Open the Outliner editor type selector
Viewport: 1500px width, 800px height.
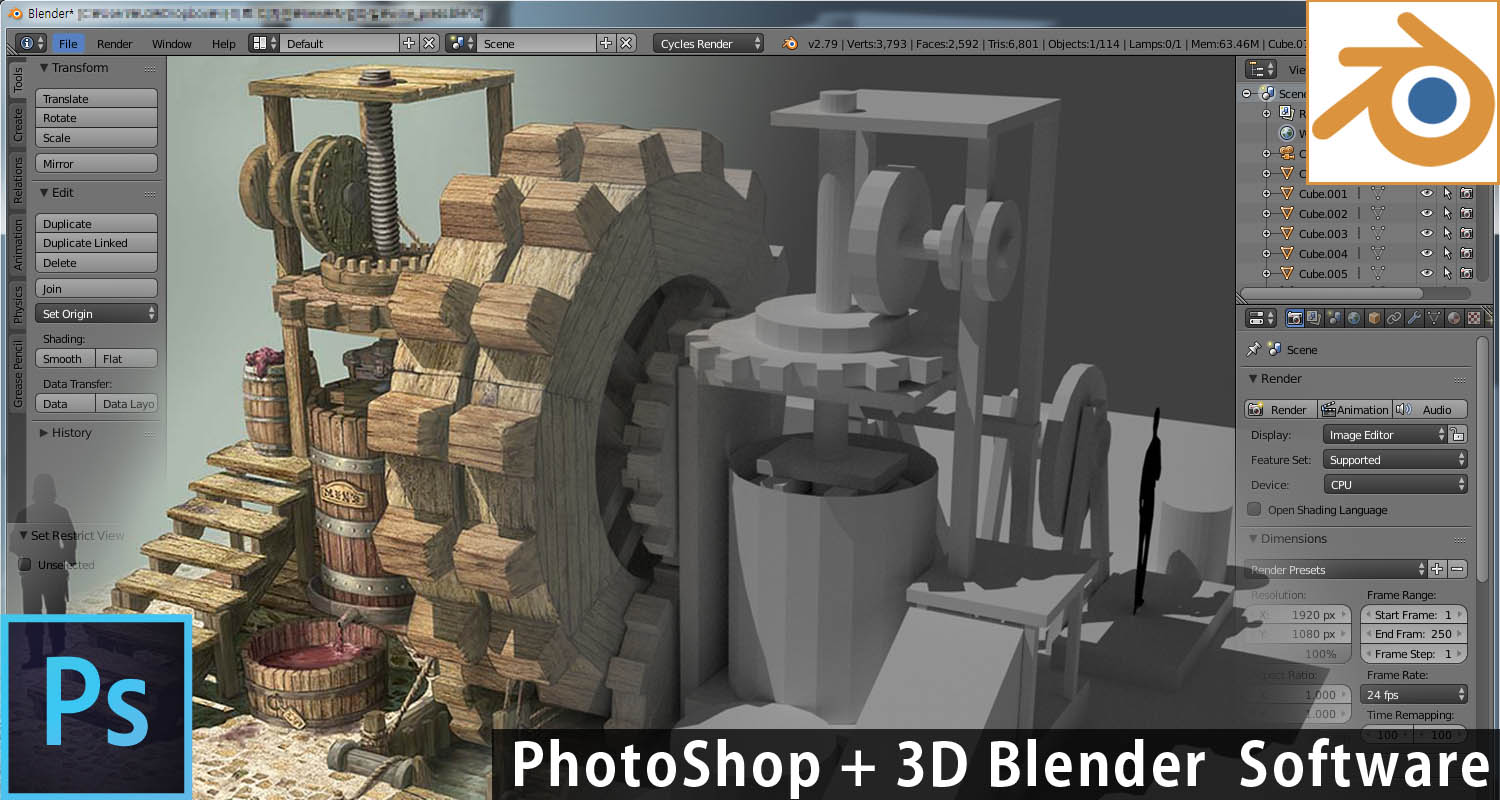[1260, 69]
